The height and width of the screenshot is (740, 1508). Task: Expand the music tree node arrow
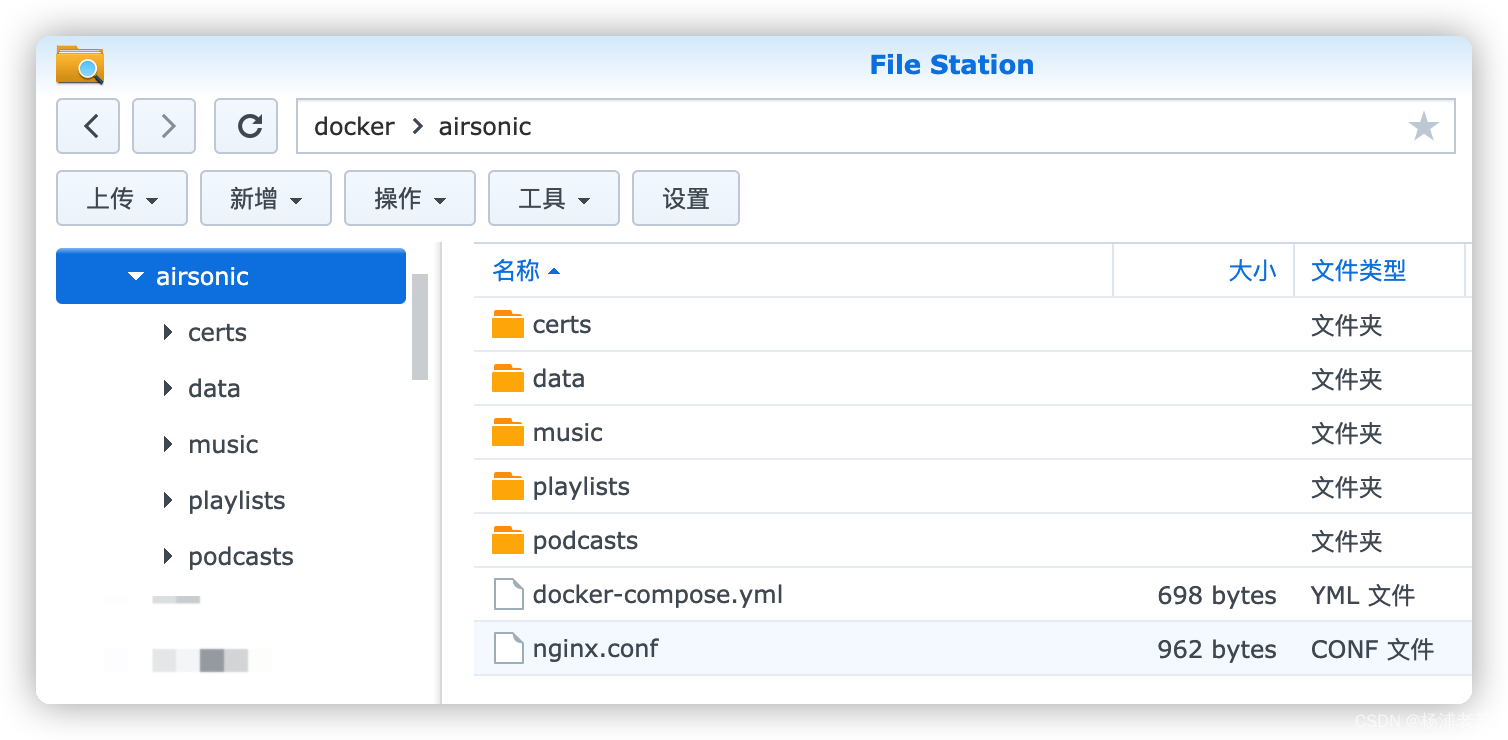[x=168, y=444]
